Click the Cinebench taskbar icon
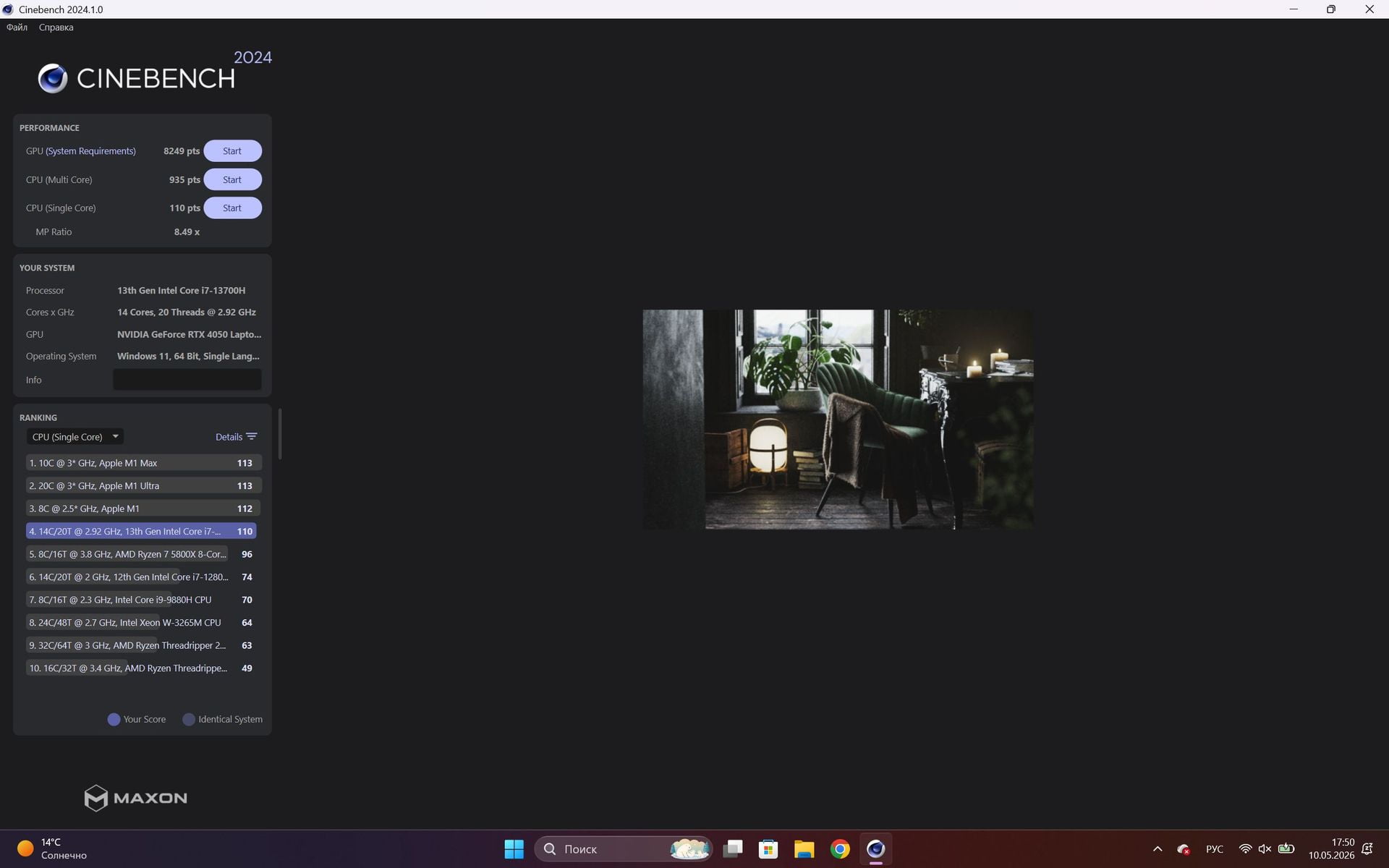Viewport: 1389px width, 868px height. pyautogui.click(x=875, y=849)
